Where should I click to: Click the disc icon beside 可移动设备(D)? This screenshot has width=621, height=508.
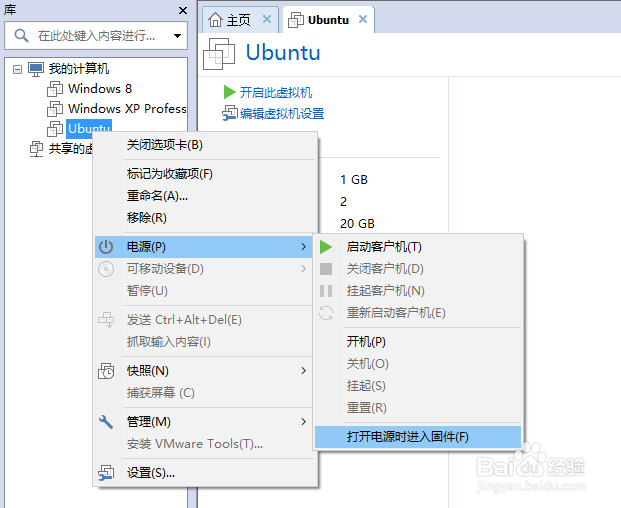(x=106, y=269)
